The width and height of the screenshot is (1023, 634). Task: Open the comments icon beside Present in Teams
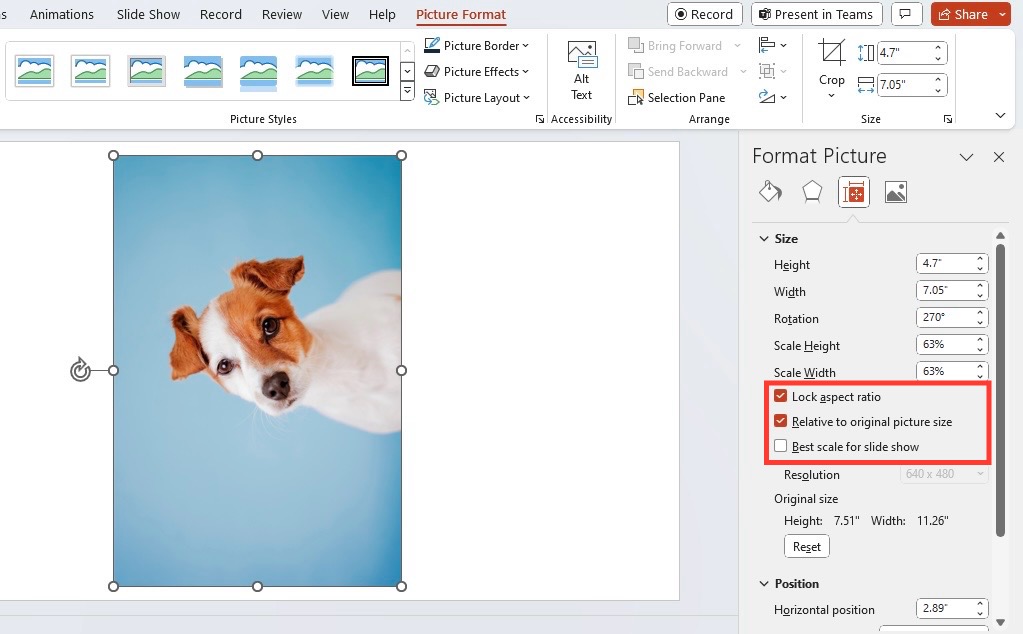click(x=905, y=14)
